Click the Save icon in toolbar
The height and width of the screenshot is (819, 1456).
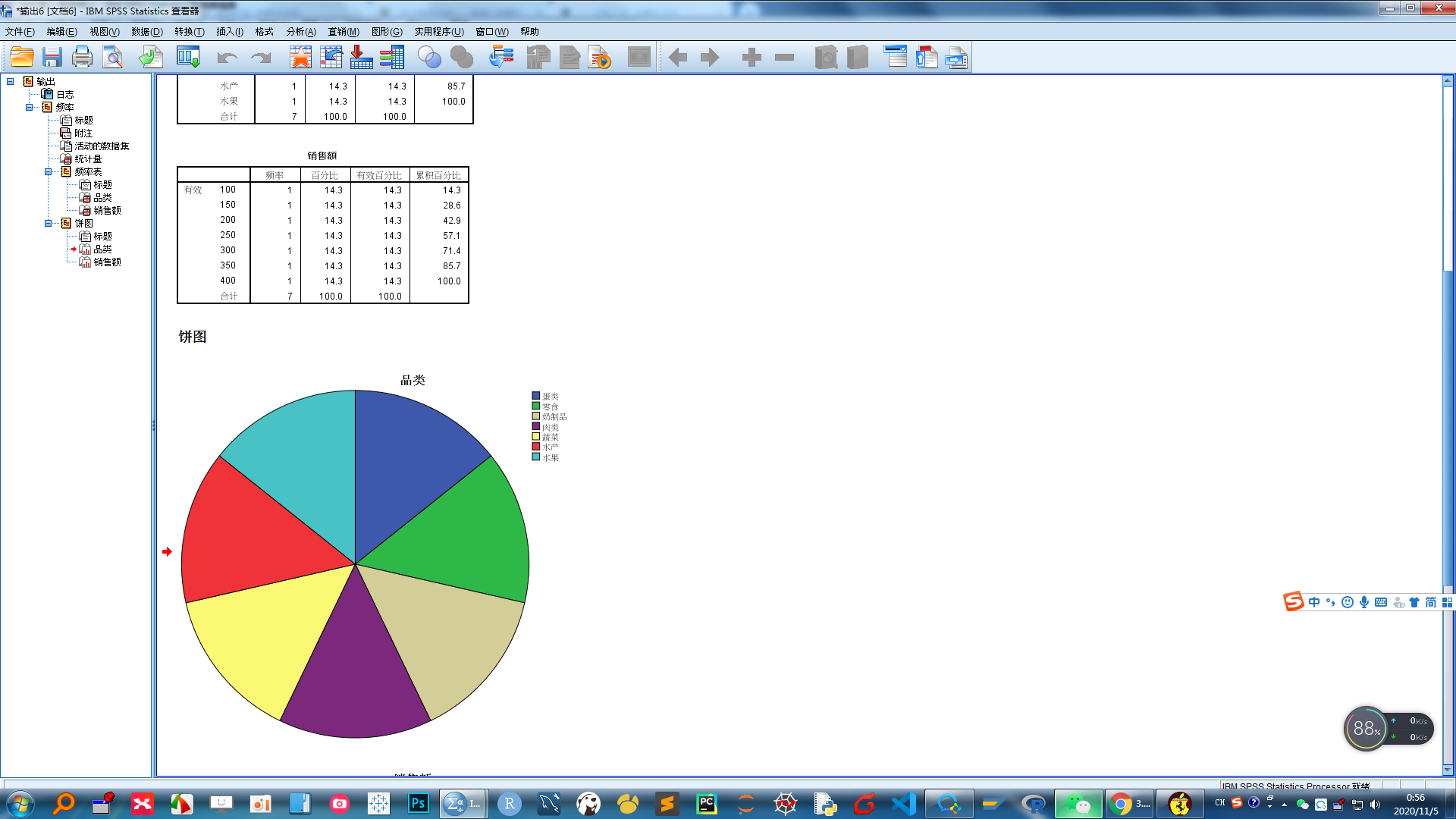(51, 57)
